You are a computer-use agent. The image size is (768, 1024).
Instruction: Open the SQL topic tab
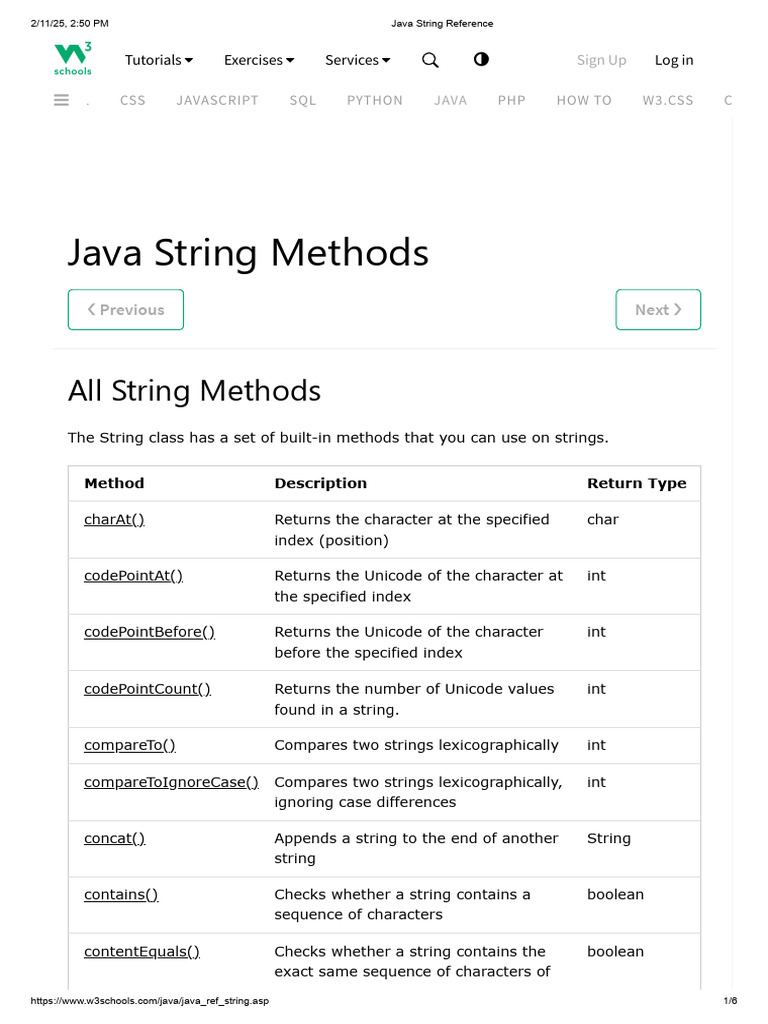pos(302,100)
